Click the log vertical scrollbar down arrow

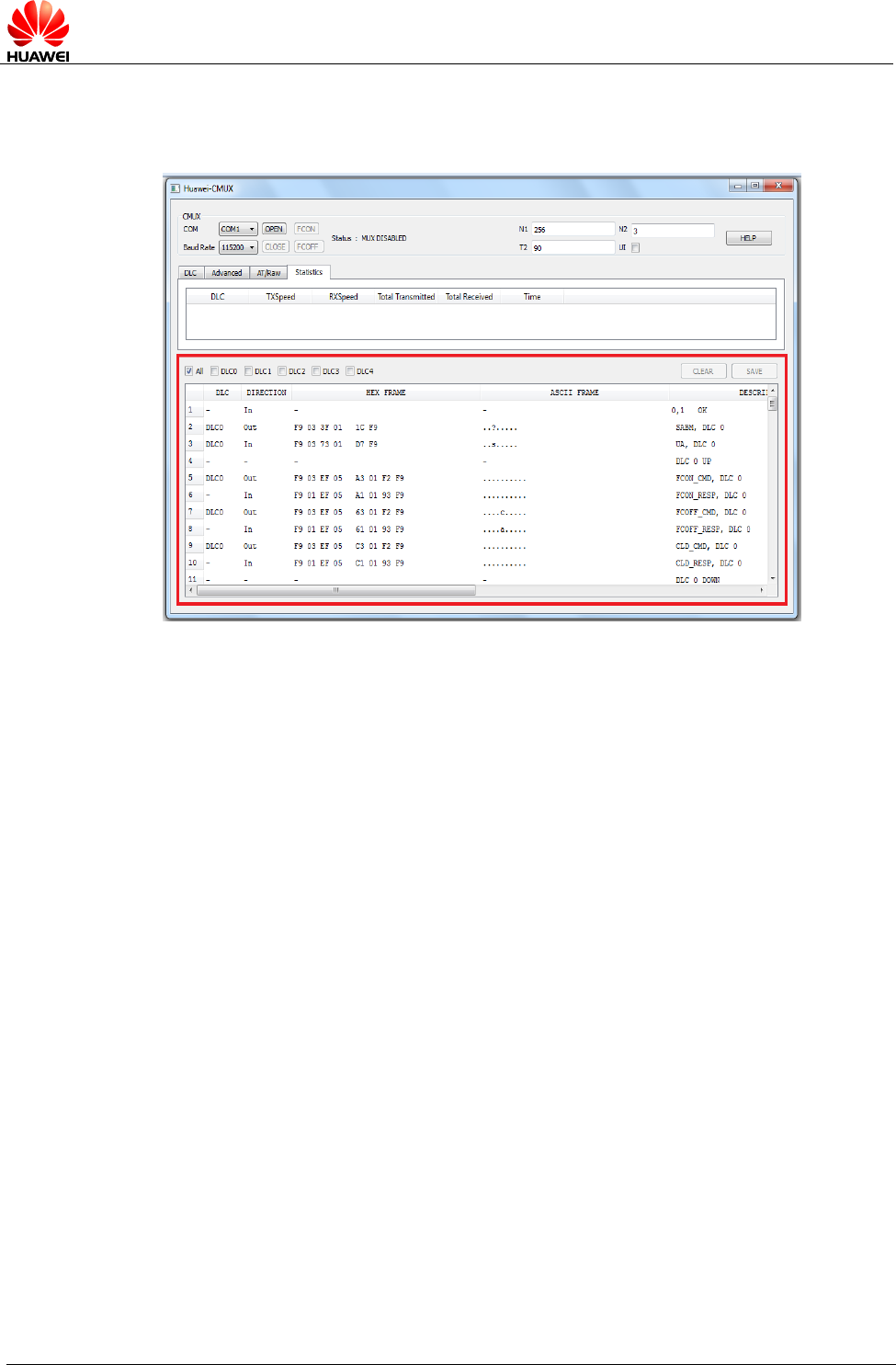pos(773,578)
